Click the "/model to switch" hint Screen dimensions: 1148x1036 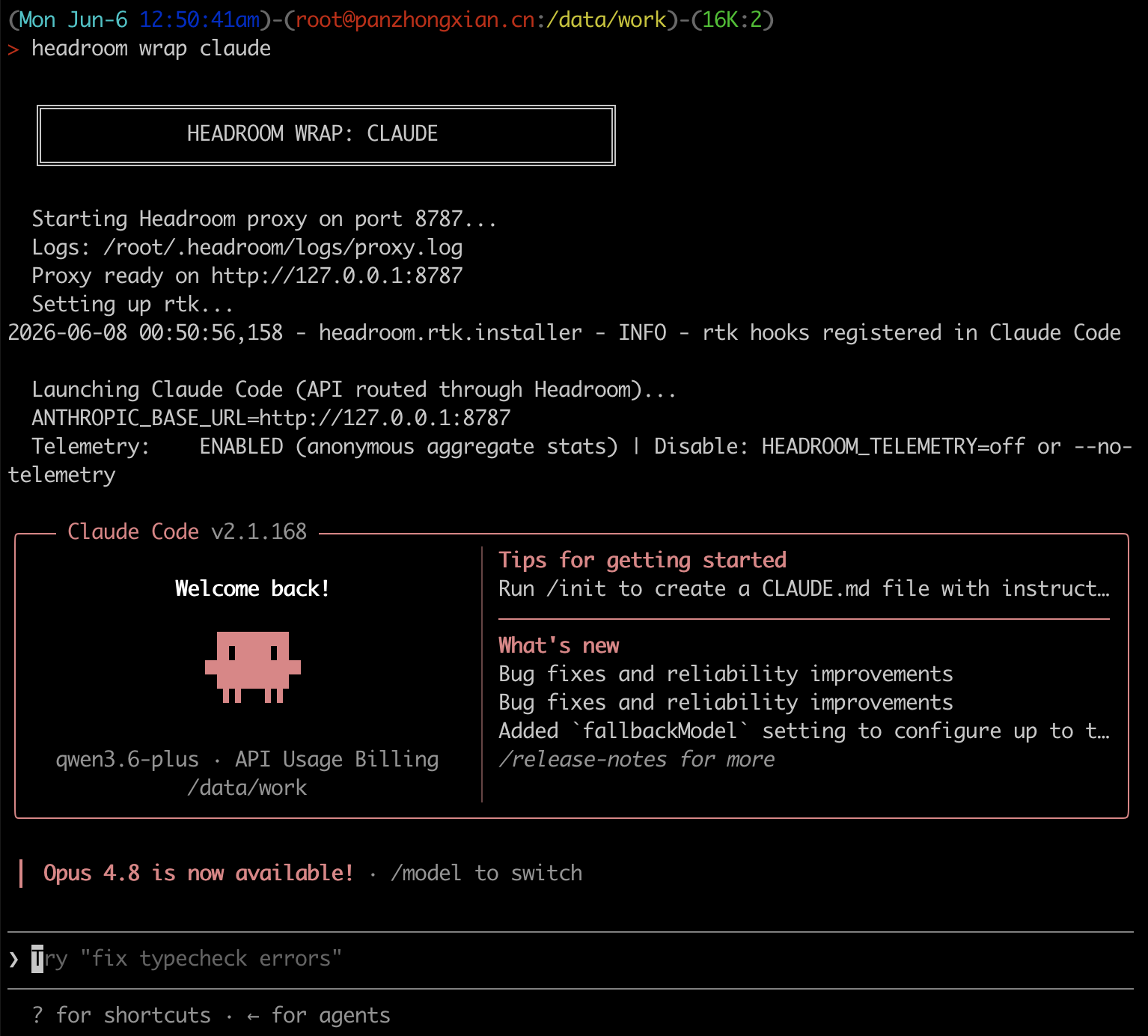pos(486,873)
